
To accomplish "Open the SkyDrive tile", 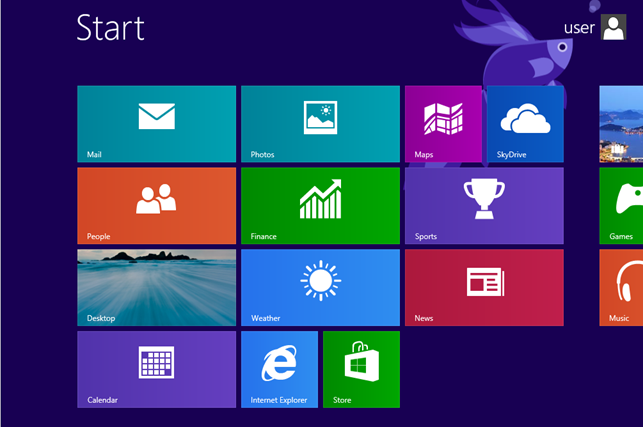I will click(525, 124).
